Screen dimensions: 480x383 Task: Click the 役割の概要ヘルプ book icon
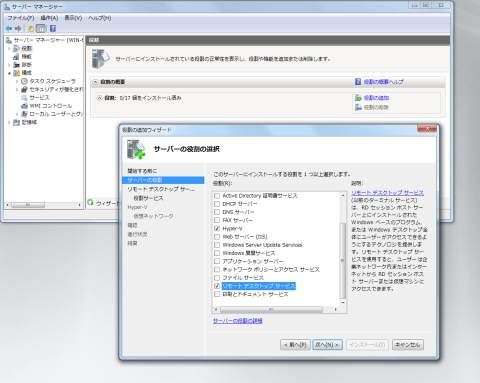coord(358,82)
